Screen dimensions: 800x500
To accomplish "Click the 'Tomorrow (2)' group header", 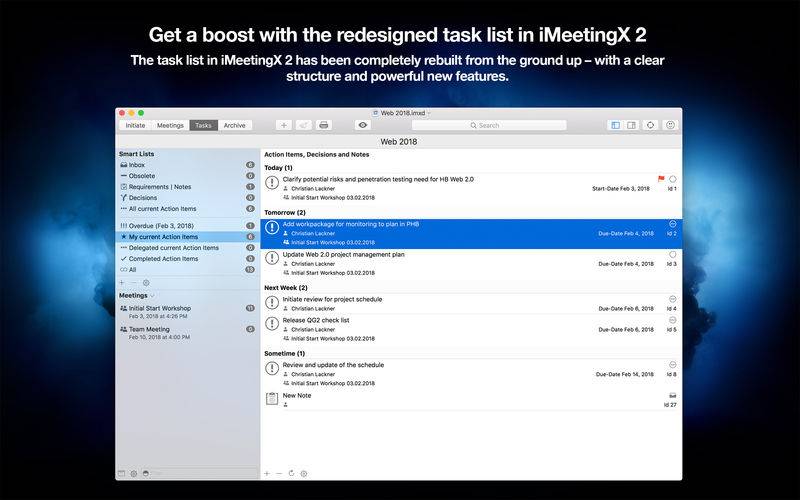I will click(x=285, y=212).
